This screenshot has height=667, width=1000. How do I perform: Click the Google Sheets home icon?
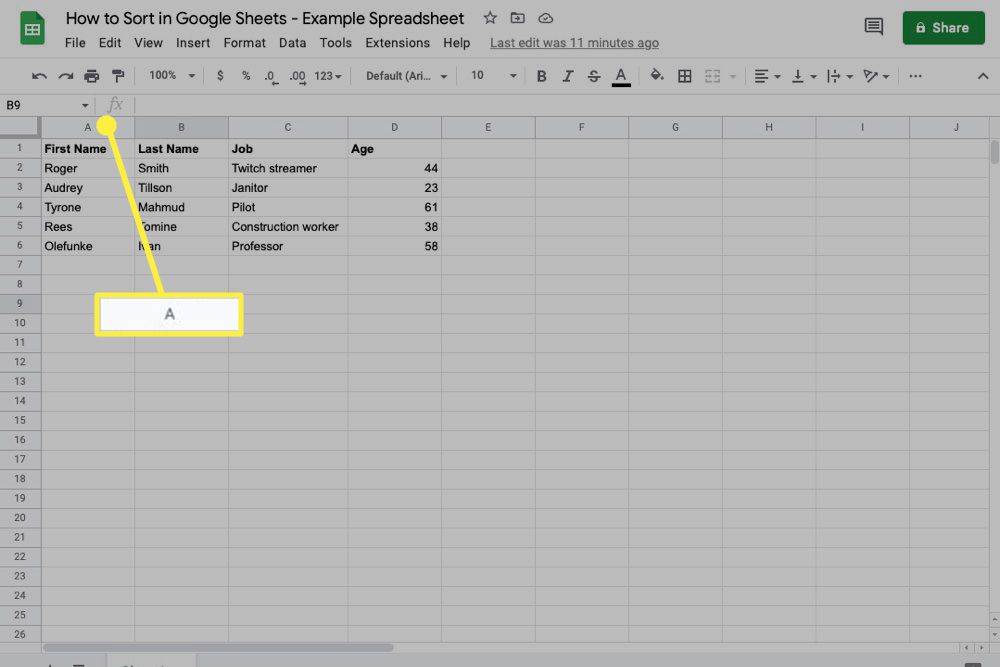[x=32, y=28]
